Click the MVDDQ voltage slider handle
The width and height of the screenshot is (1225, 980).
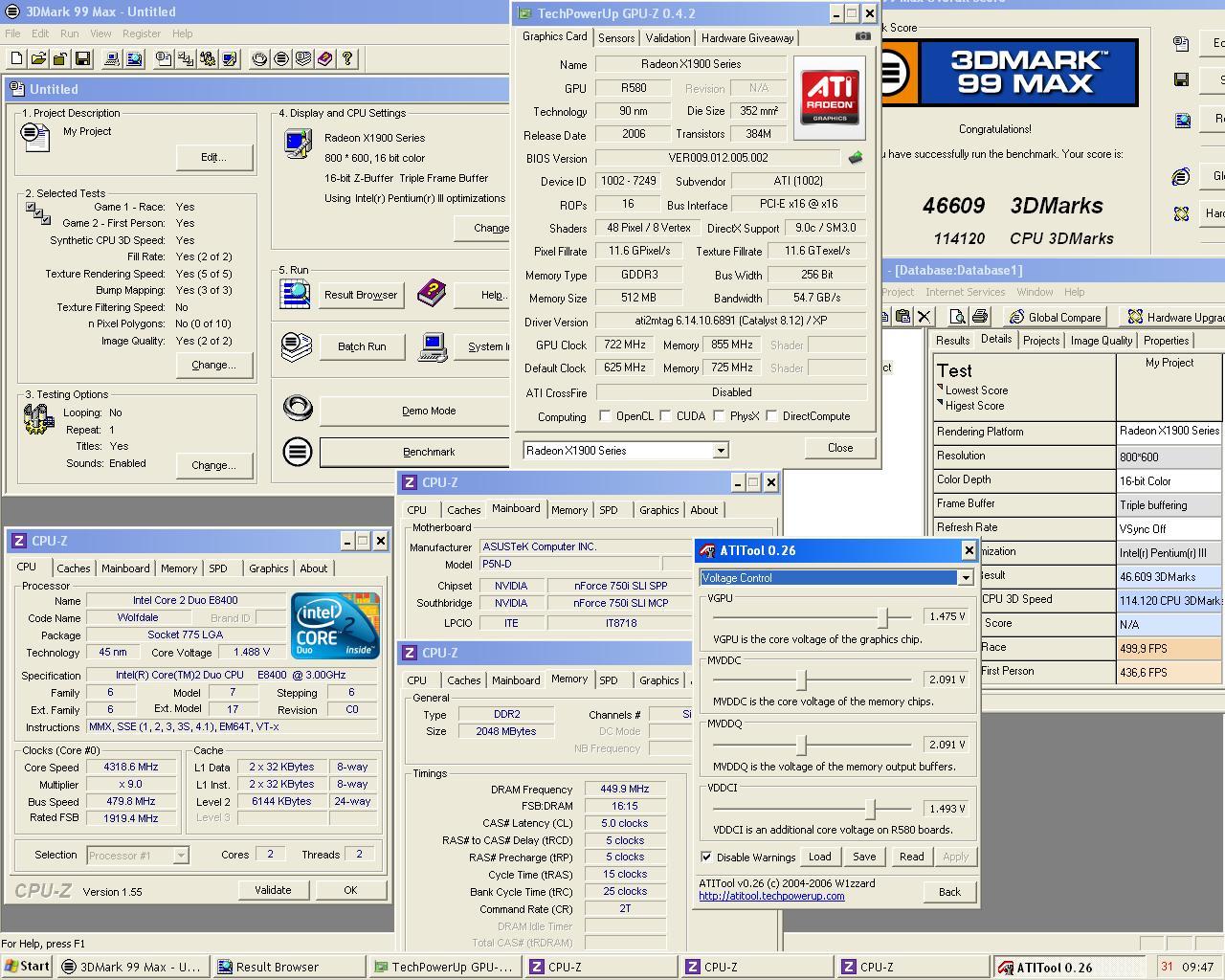click(x=802, y=745)
